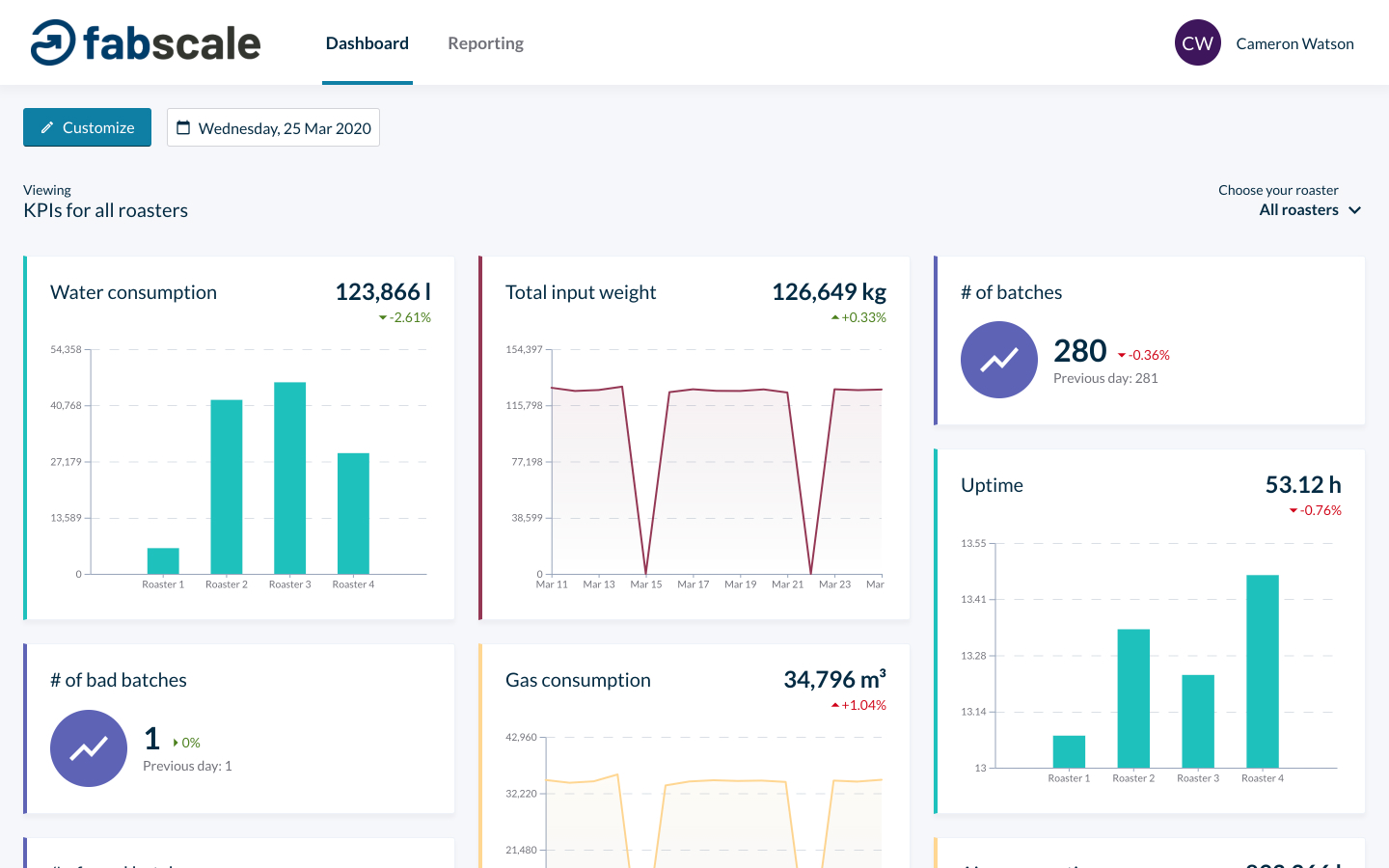1389x868 pixels.
Task: Click the 280 batches value
Action: 1080,351
